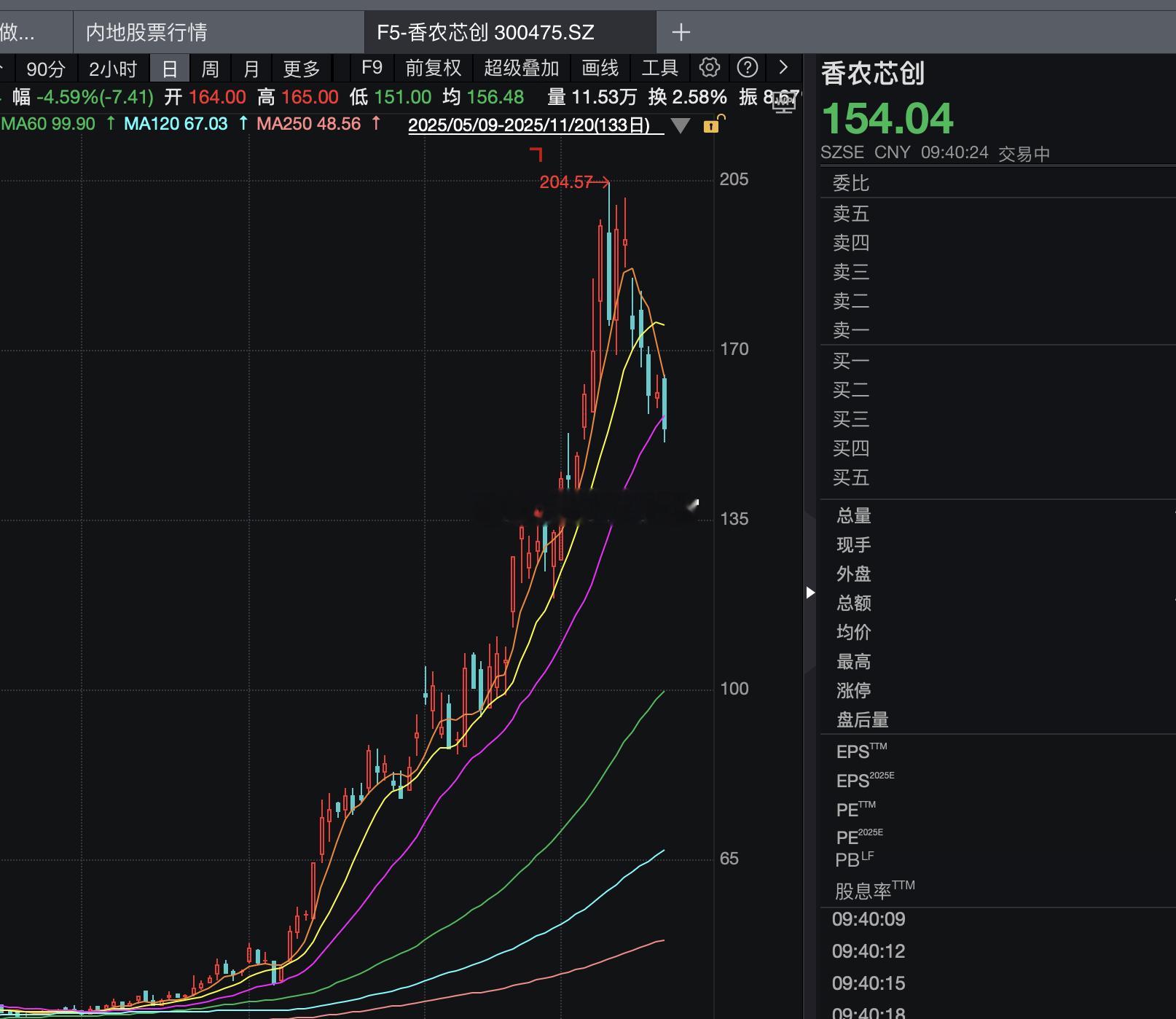
Task: Open the 更多 periods menu
Action: click(x=302, y=69)
